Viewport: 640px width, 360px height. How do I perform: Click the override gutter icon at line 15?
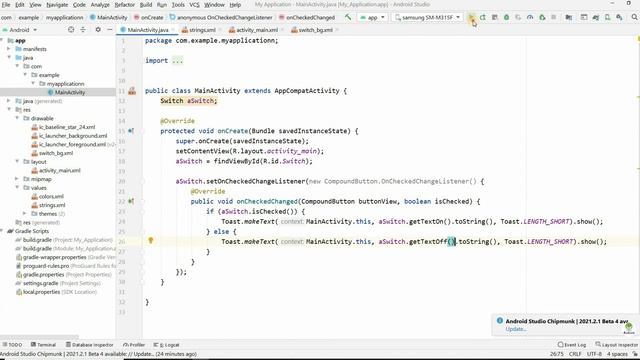131,131
